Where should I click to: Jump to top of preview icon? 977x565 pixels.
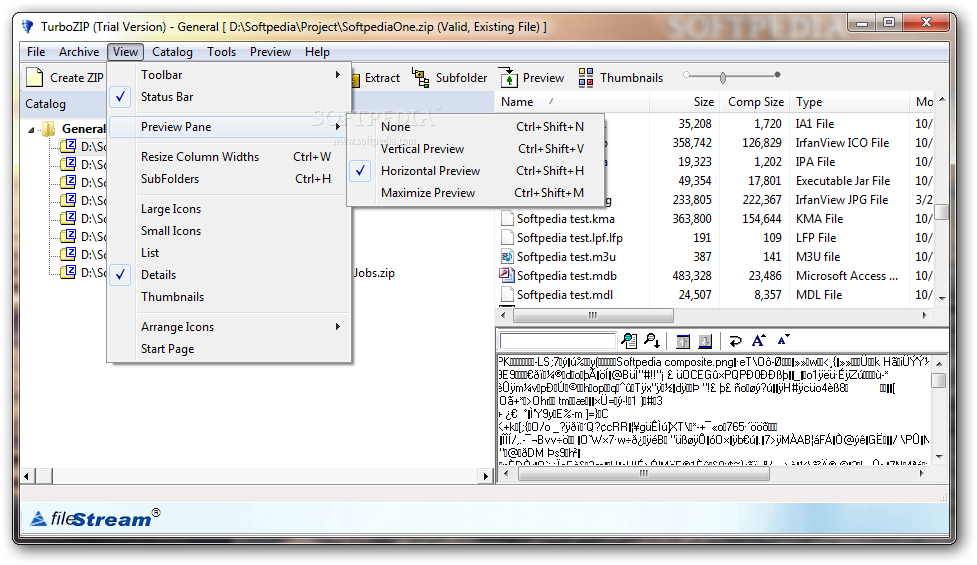683,341
